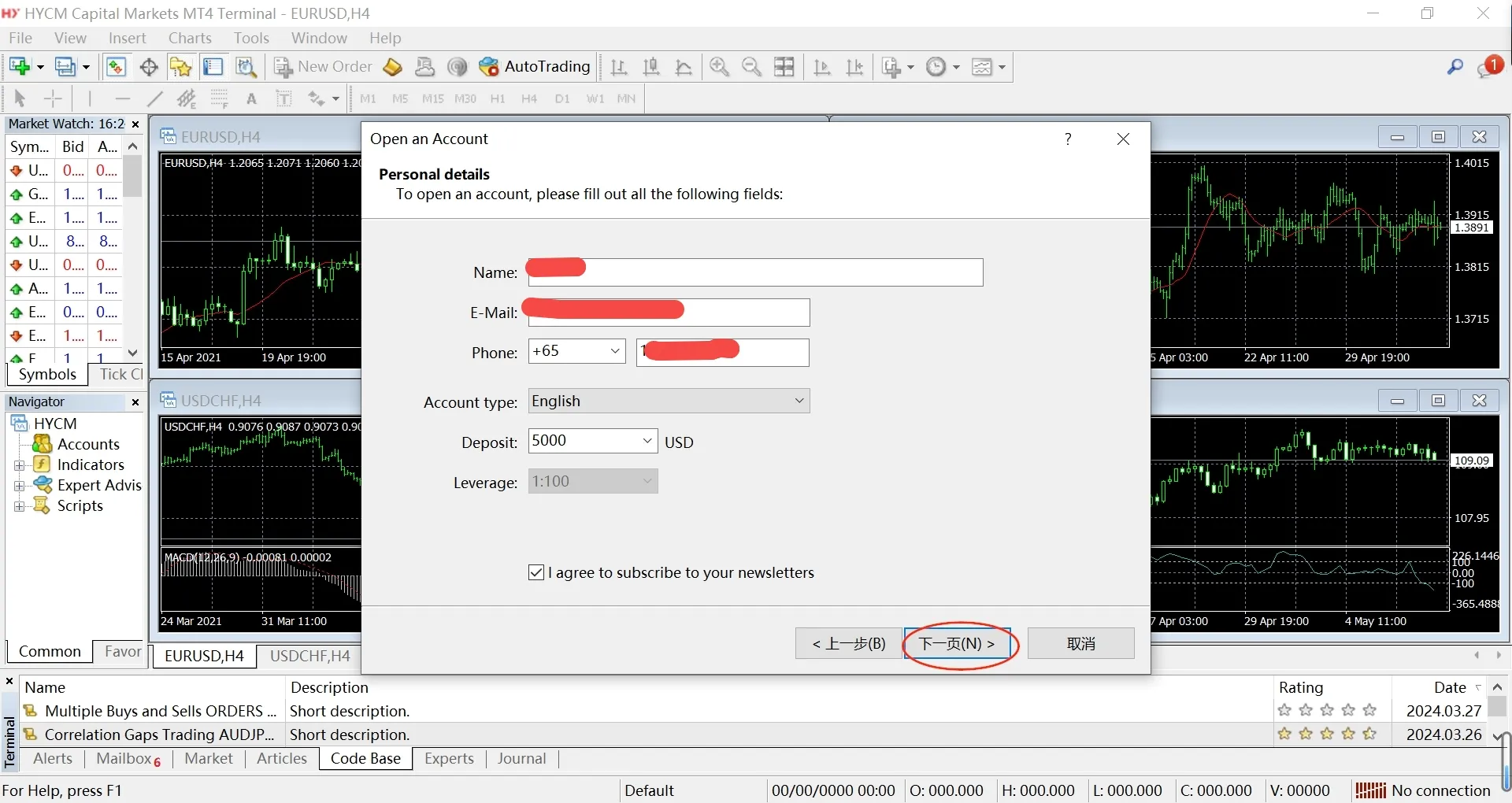The image size is (1512, 803).
Task: Expand the Scripts node in Navigator
Action: [x=20, y=506]
